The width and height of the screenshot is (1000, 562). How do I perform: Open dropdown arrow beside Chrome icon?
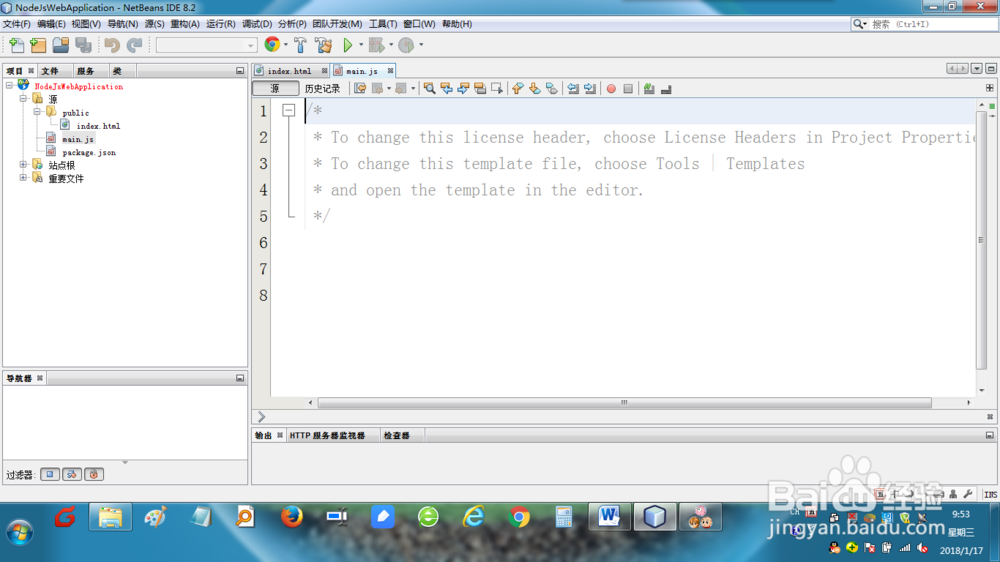(285, 45)
